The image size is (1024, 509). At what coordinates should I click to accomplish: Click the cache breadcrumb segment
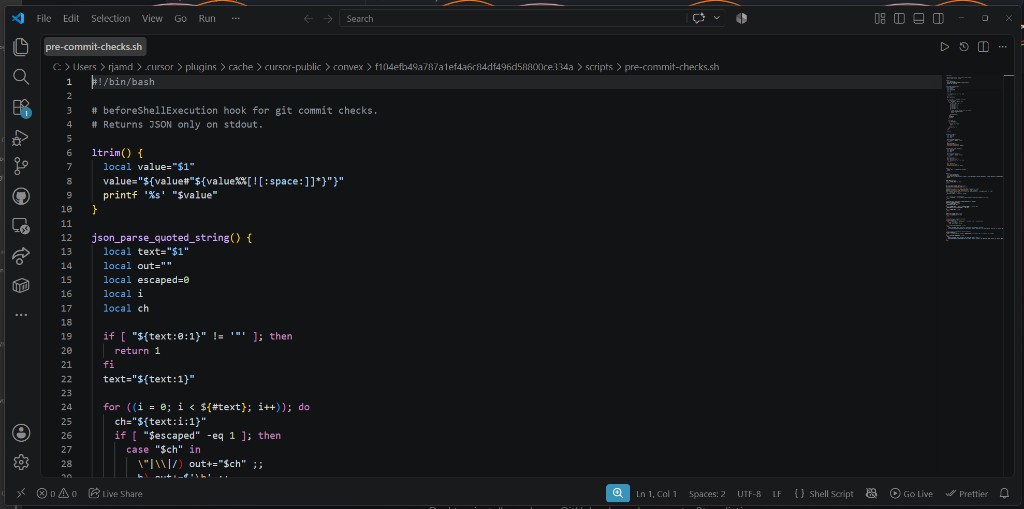point(240,67)
